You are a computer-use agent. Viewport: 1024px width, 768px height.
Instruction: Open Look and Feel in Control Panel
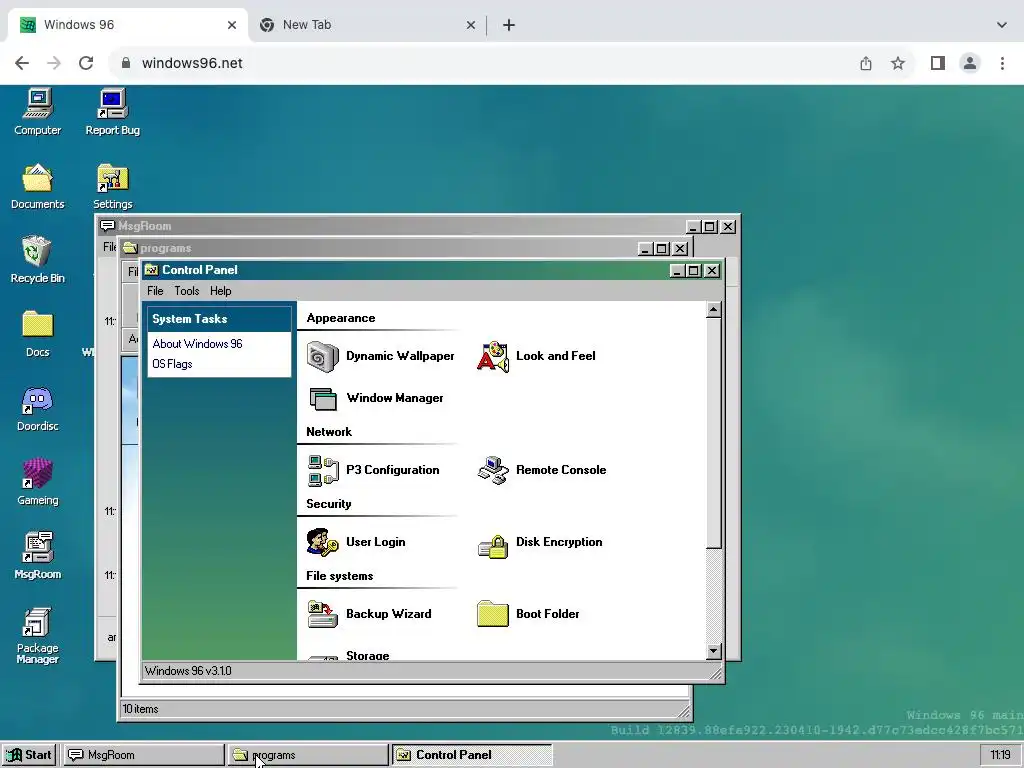coord(537,356)
